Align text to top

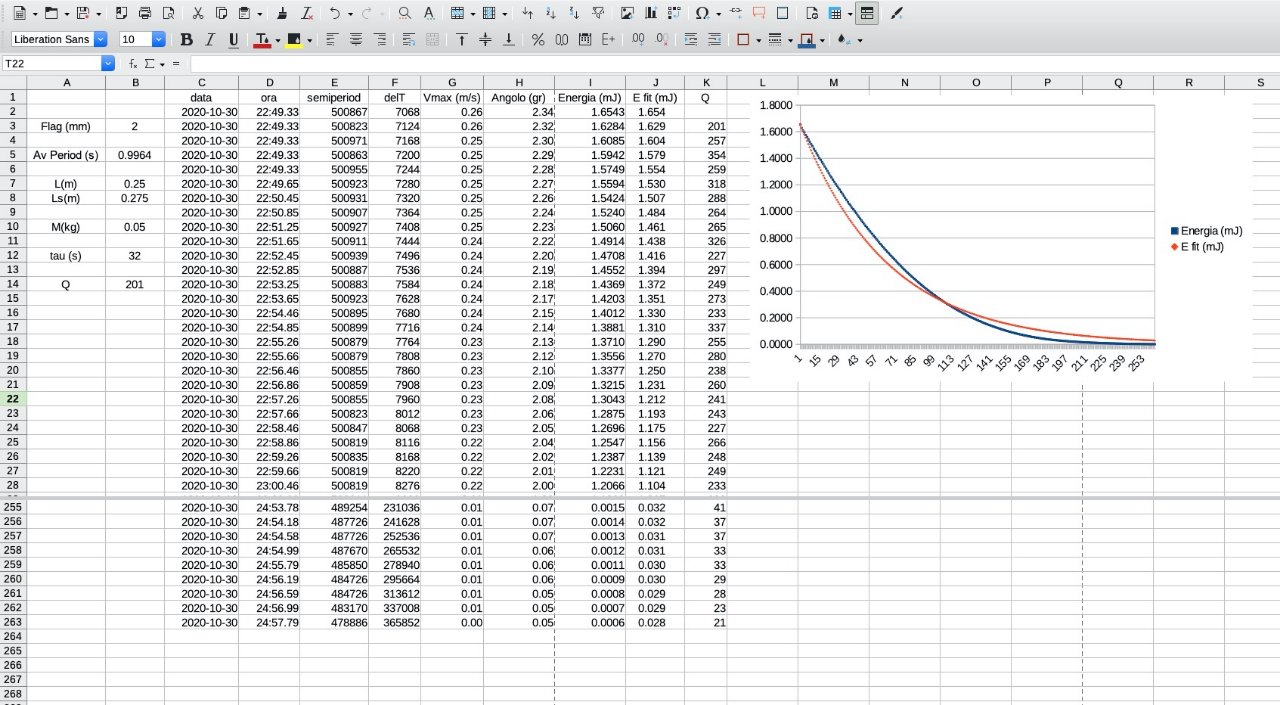coord(461,40)
